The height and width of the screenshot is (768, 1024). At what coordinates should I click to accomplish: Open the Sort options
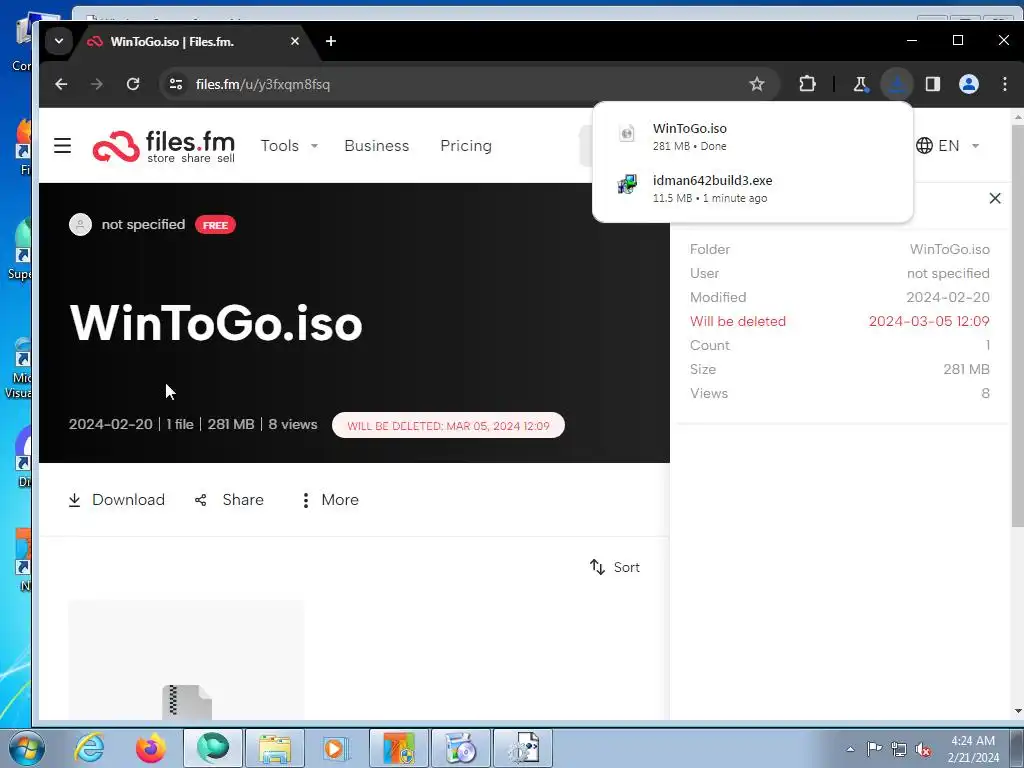point(615,568)
